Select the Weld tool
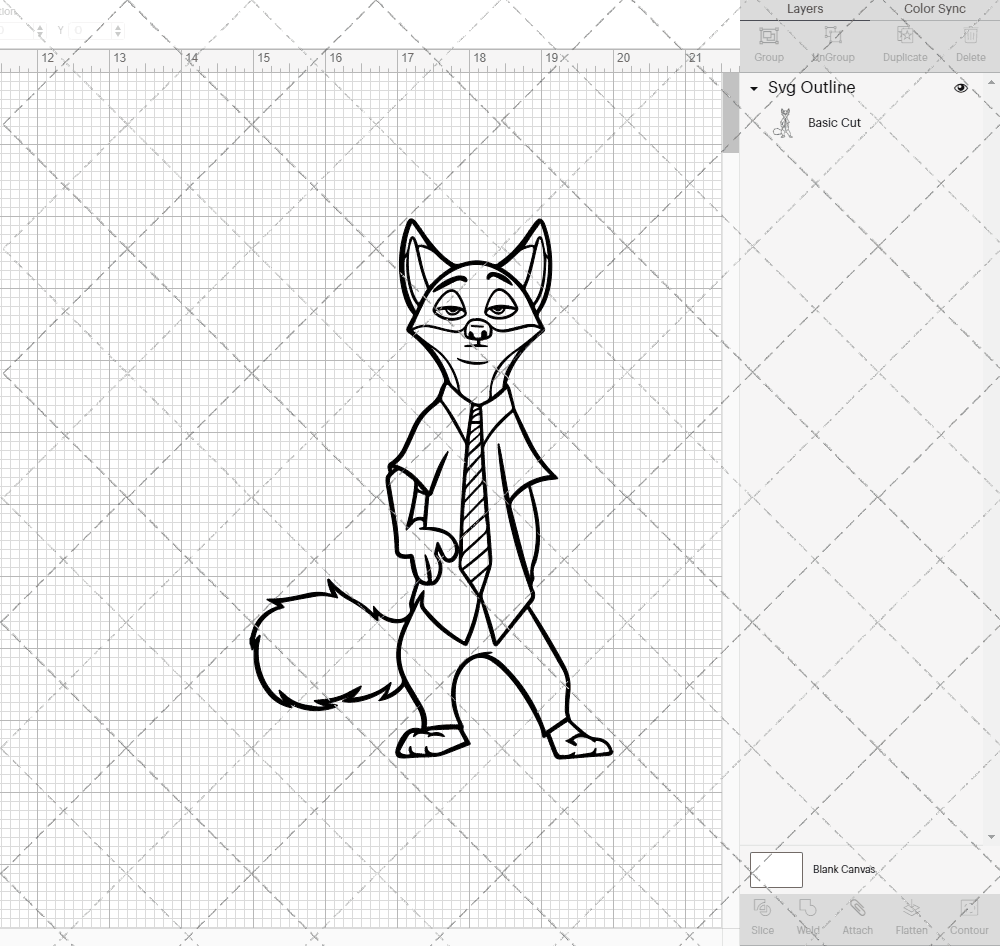The height and width of the screenshot is (946, 1000). pos(808,918)
